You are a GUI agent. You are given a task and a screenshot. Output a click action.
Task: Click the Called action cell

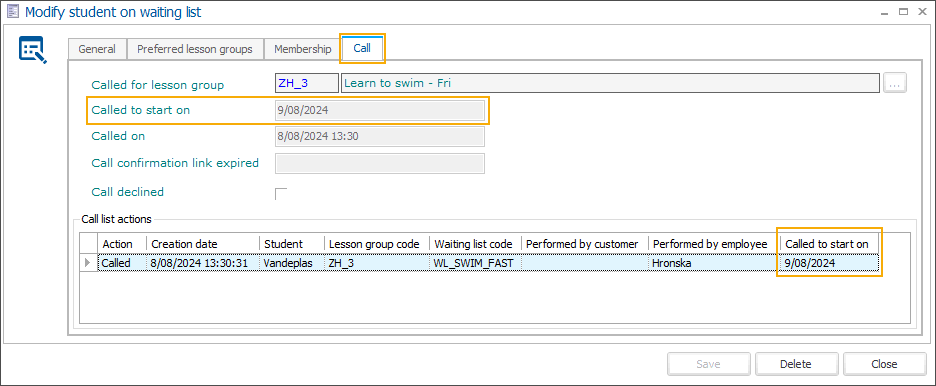point(122,263)
